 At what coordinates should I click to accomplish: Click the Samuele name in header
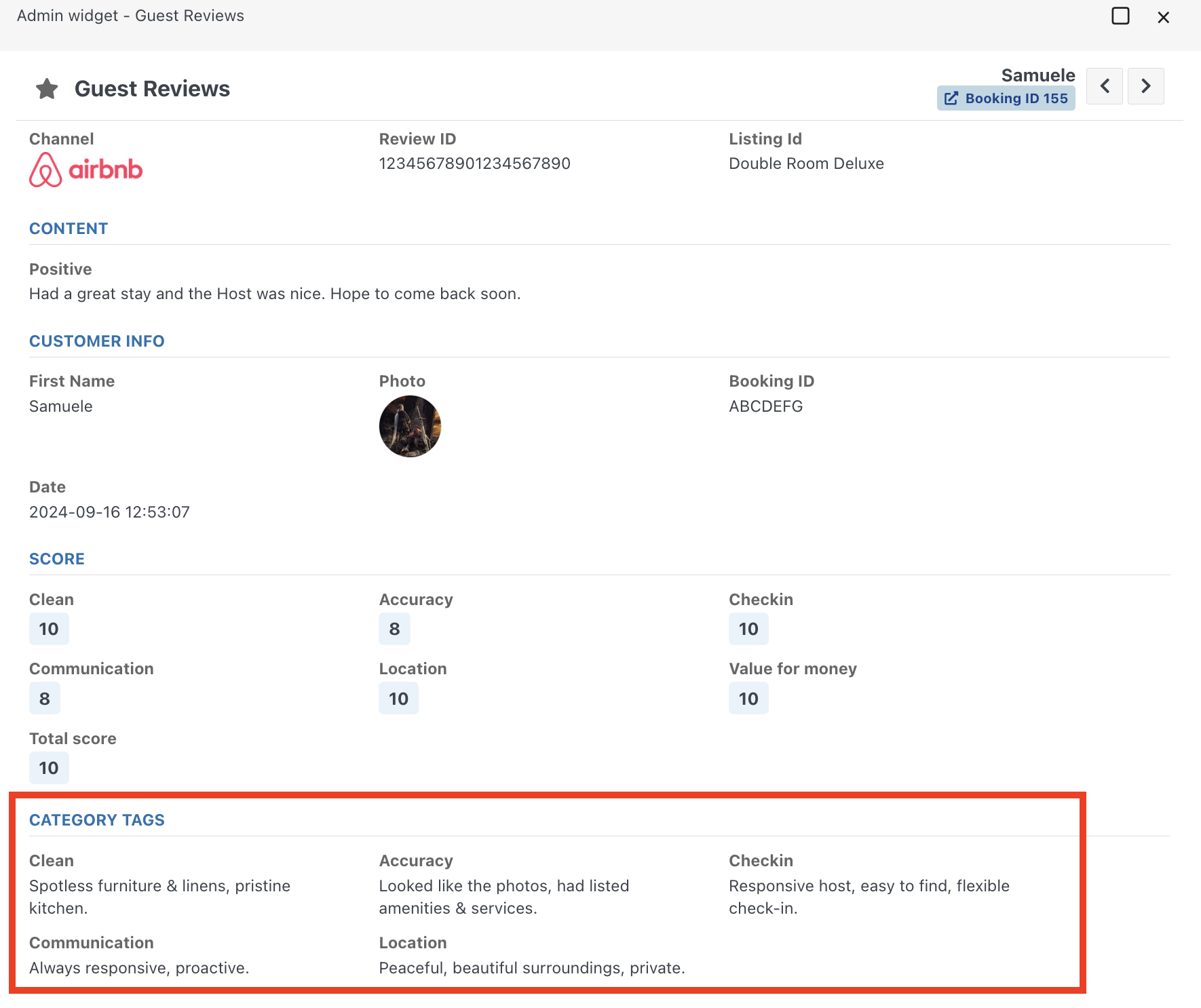[1037, 75]
